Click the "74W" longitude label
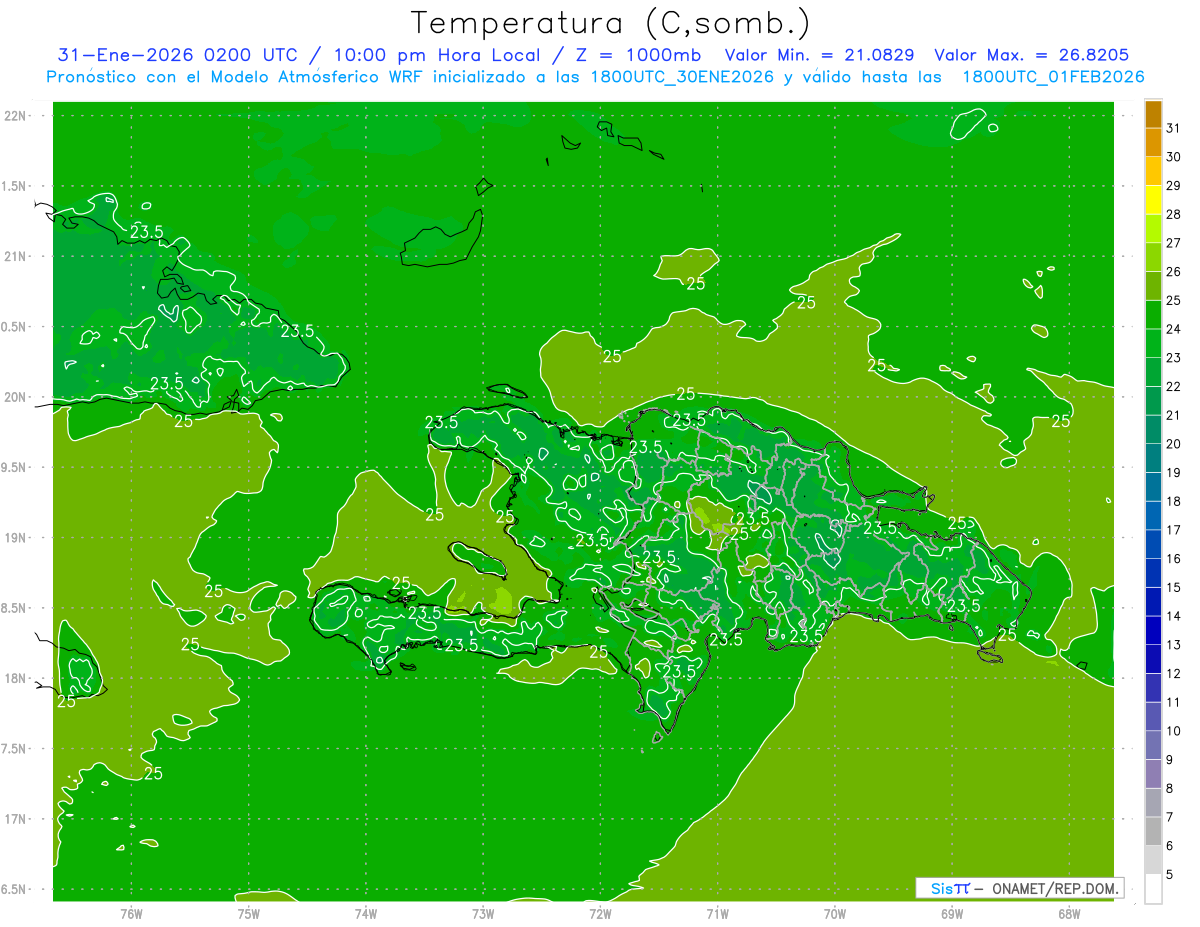 click(366, 914)
